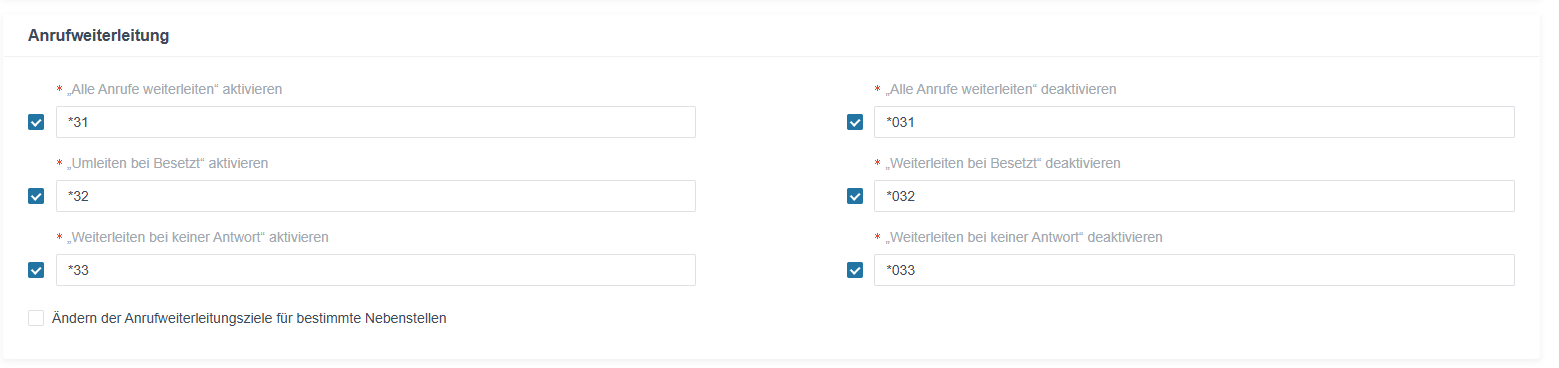Select the *32 code input field
The width and height of the screenshot is (1559, 368).
(376, 196)
